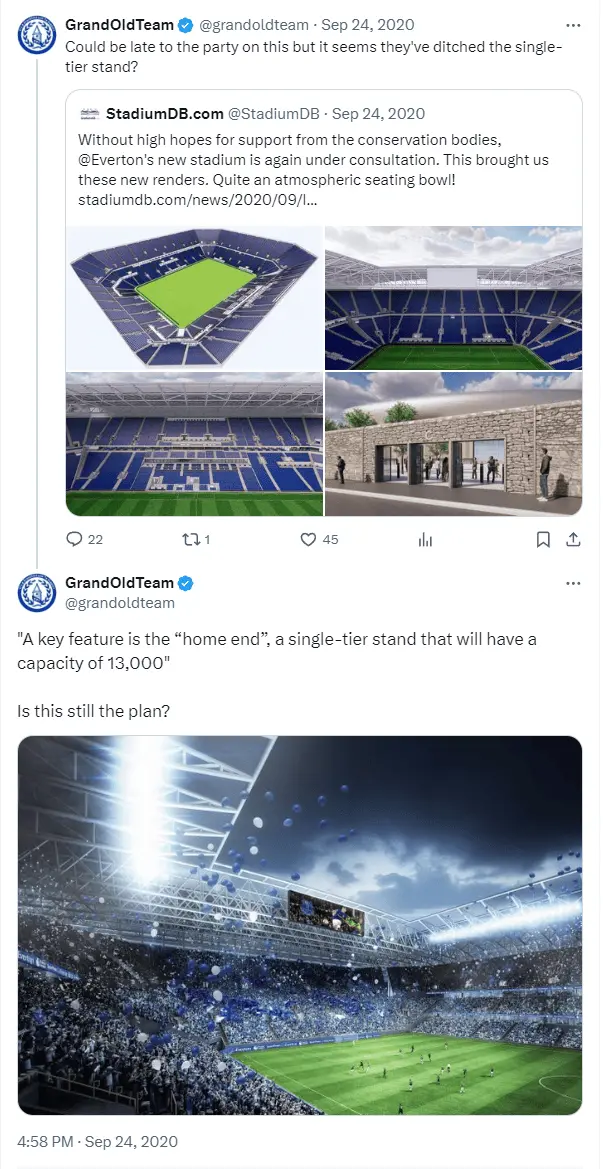Open the @grandoldteam handle on second tweet
The width and height of the screenshot is (603, 1169).
click(120, 603)
